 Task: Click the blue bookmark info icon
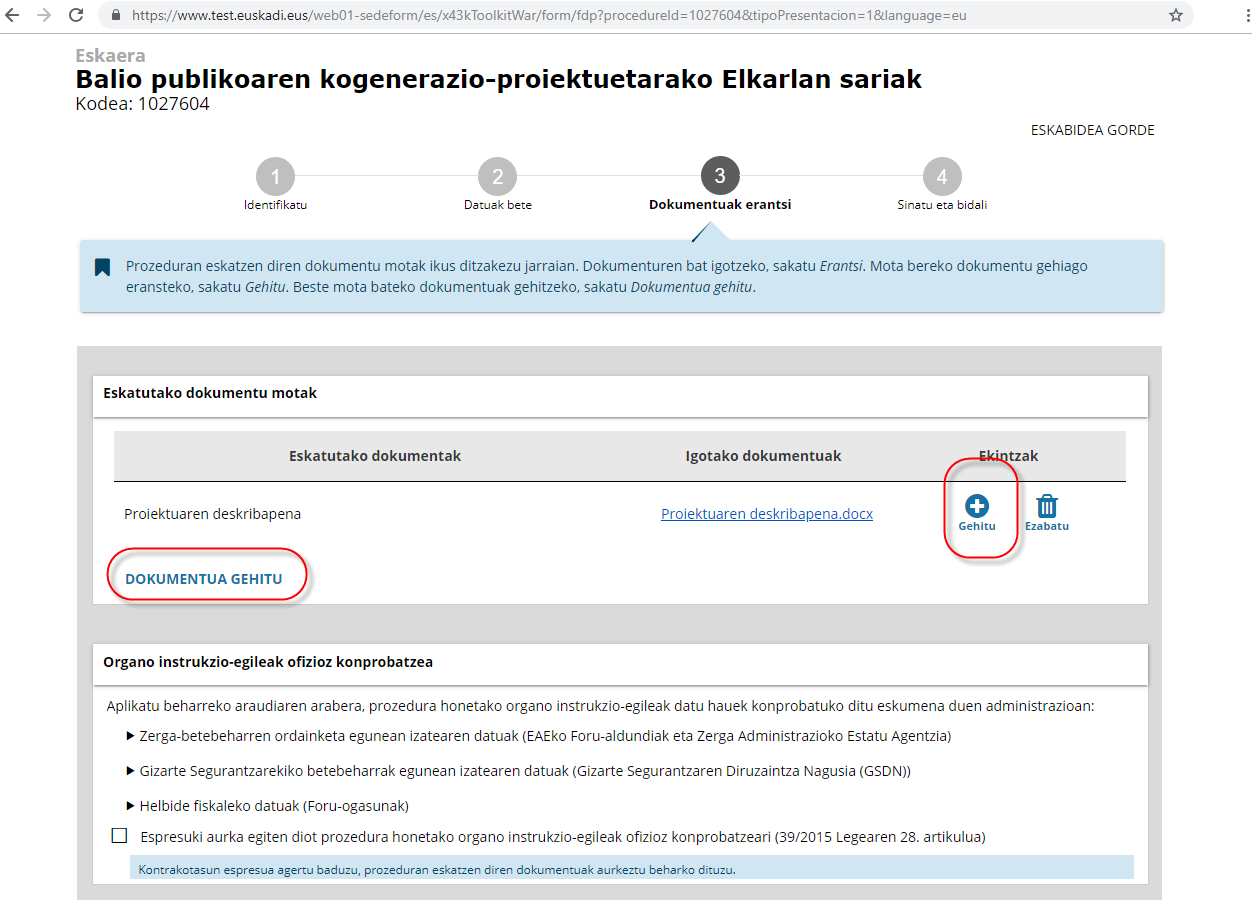pyautogui.click(x=102, y=267)
